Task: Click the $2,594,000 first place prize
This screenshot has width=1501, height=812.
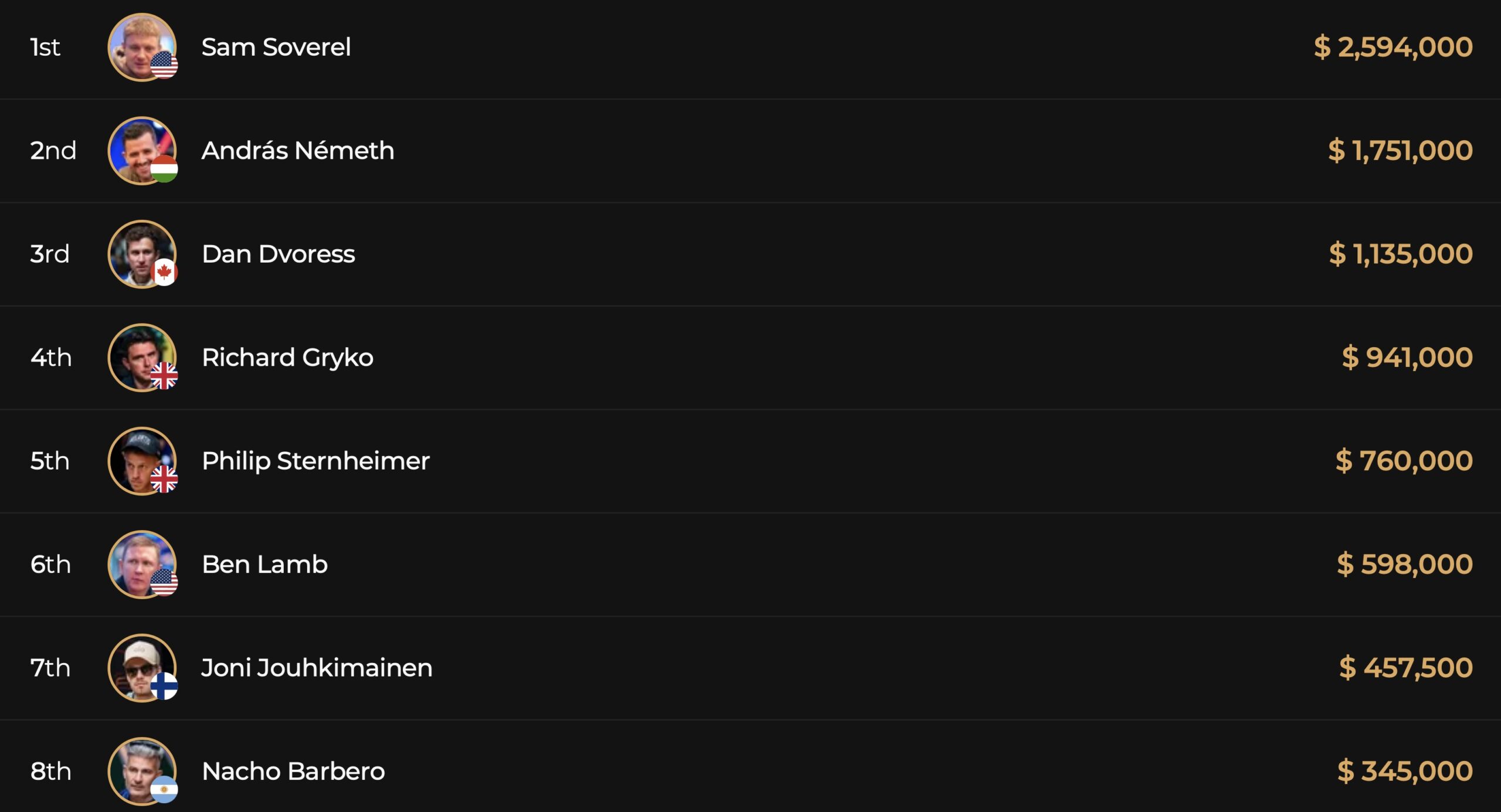Action: [1393, 47]
